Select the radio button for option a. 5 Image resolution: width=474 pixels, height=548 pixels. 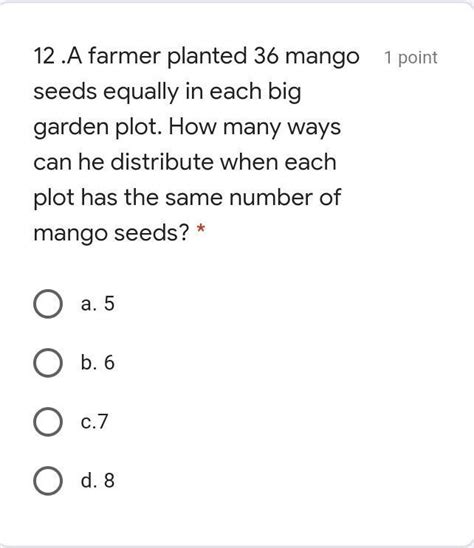[x=48, y=304]
